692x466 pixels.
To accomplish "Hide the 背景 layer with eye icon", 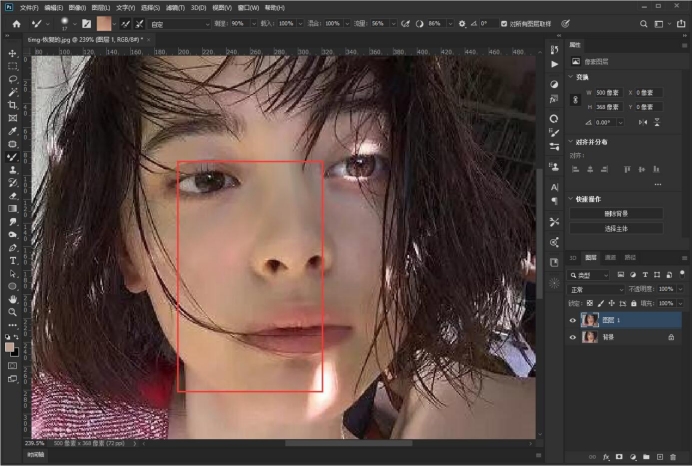I will click(572, 338).
